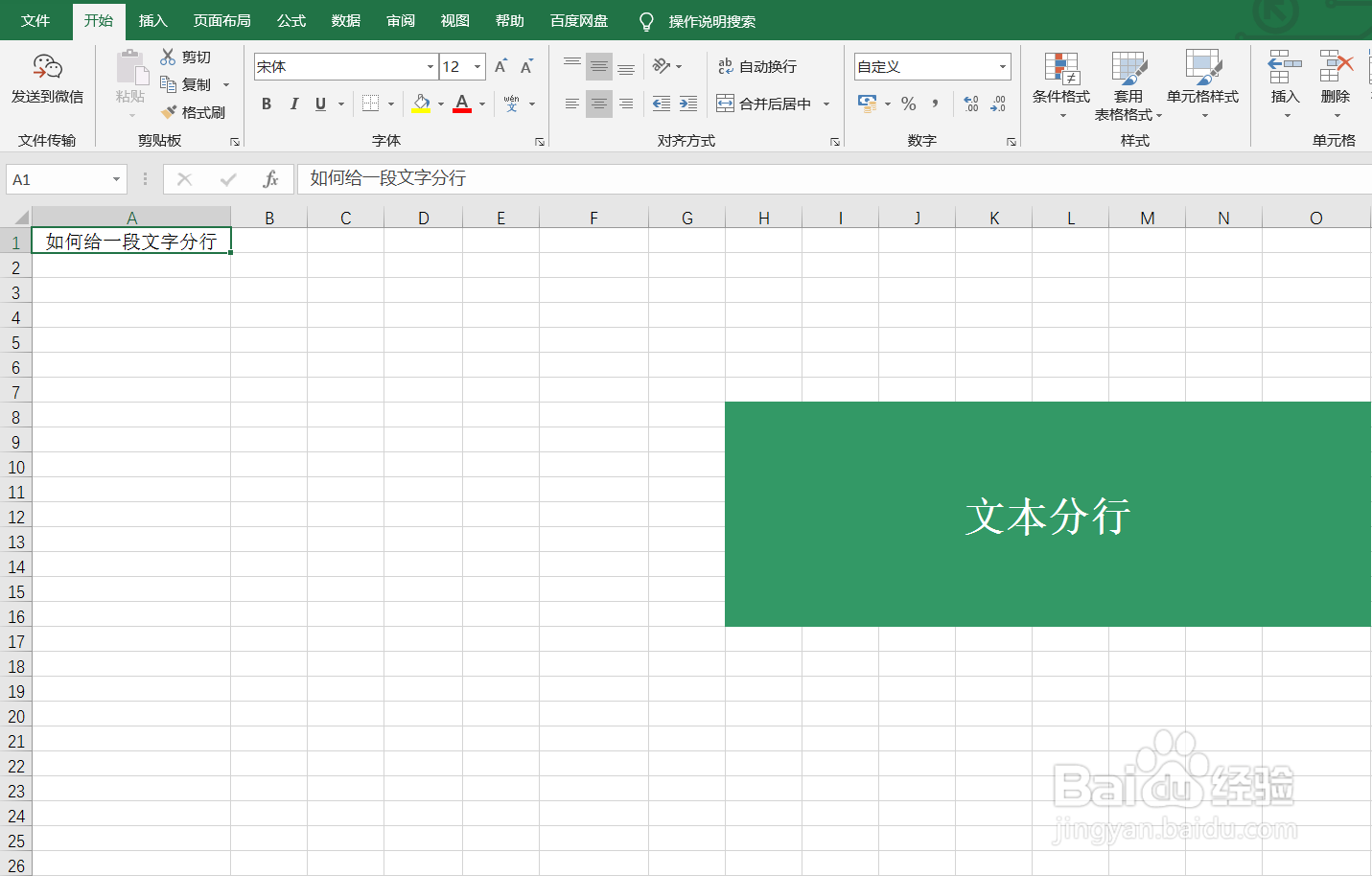Viewport: 1372px width, 876px height.
Task: Align text left
Action: 572,104
